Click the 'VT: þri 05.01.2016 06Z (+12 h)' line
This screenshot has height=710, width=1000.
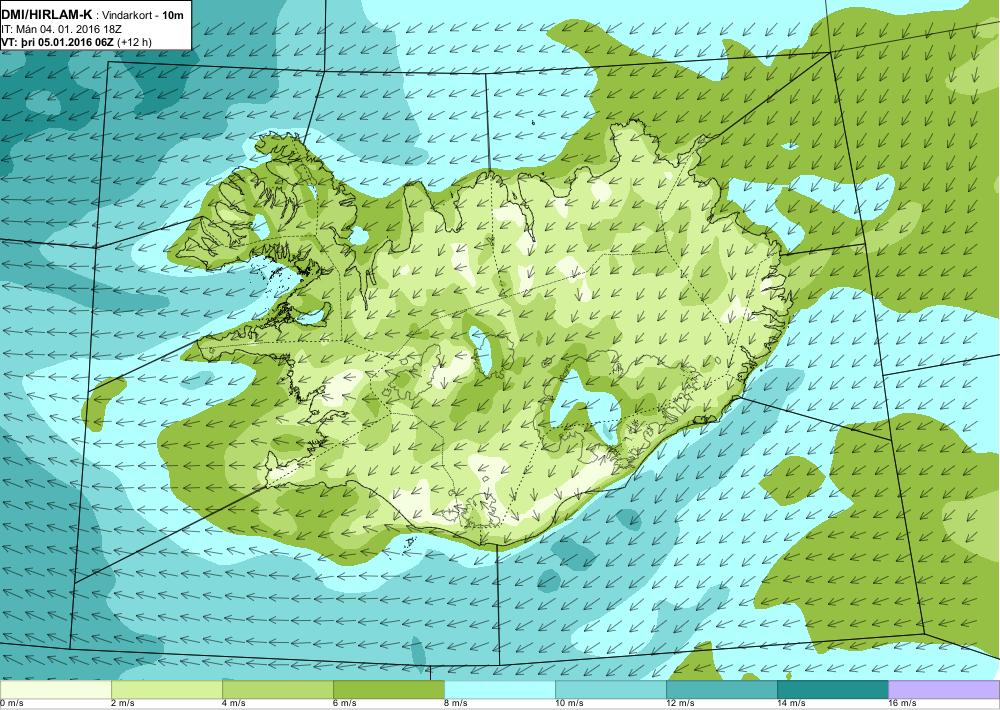click(76, 42)
